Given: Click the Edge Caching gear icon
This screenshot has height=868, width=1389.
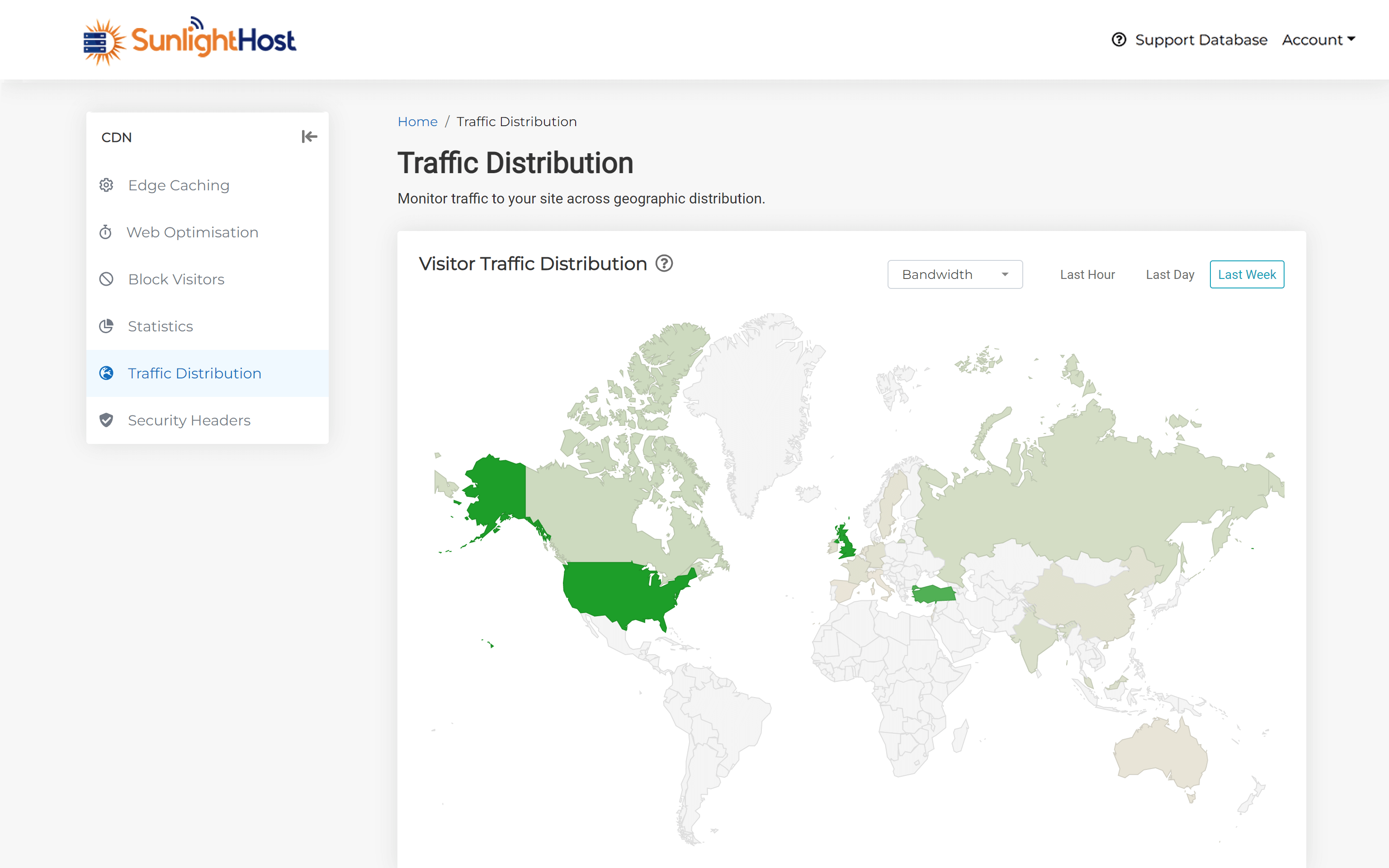Looking at the screenshot, I should pos(106,185).
